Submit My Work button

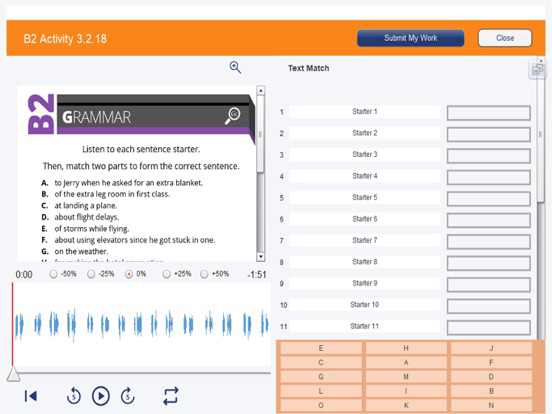(410, 38)
